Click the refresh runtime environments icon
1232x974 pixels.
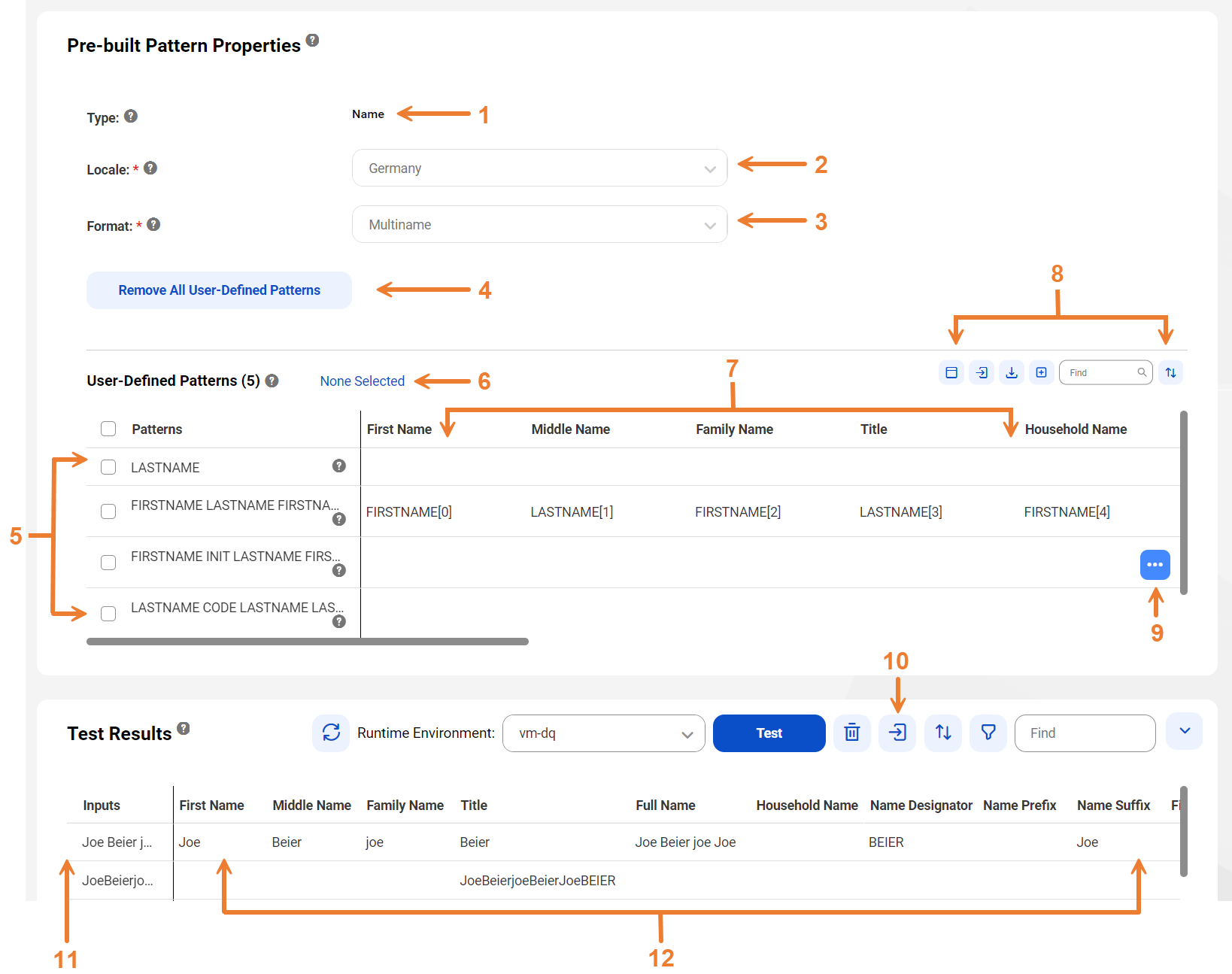(331, 733)
